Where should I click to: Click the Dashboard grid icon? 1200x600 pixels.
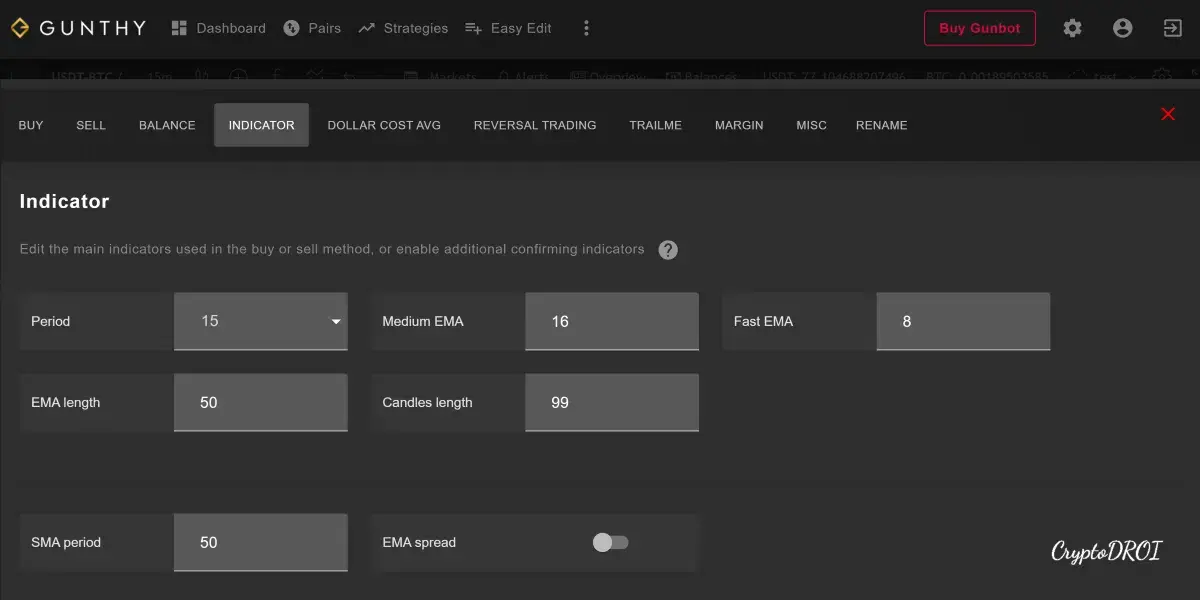(x=180, y=28)
